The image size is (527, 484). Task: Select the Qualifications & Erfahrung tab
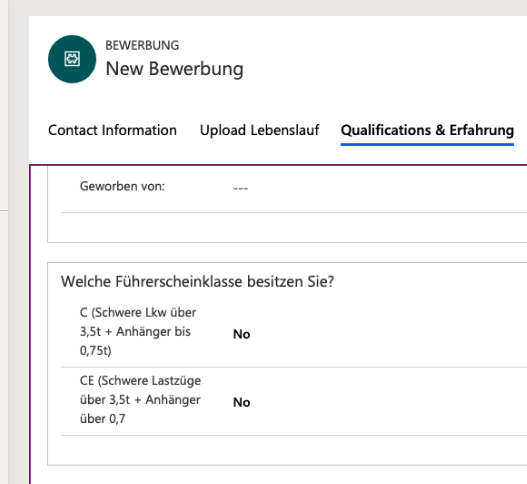(x=427, y=130)
